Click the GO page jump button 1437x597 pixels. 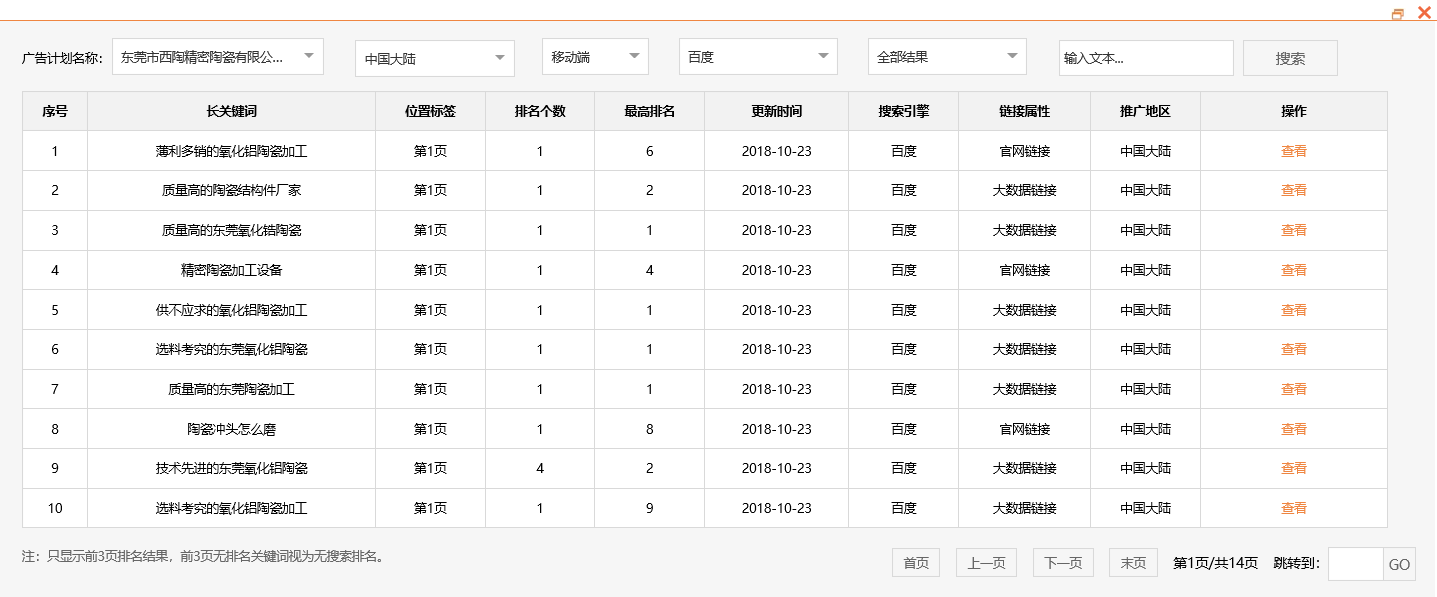(x=1398, y=562)
